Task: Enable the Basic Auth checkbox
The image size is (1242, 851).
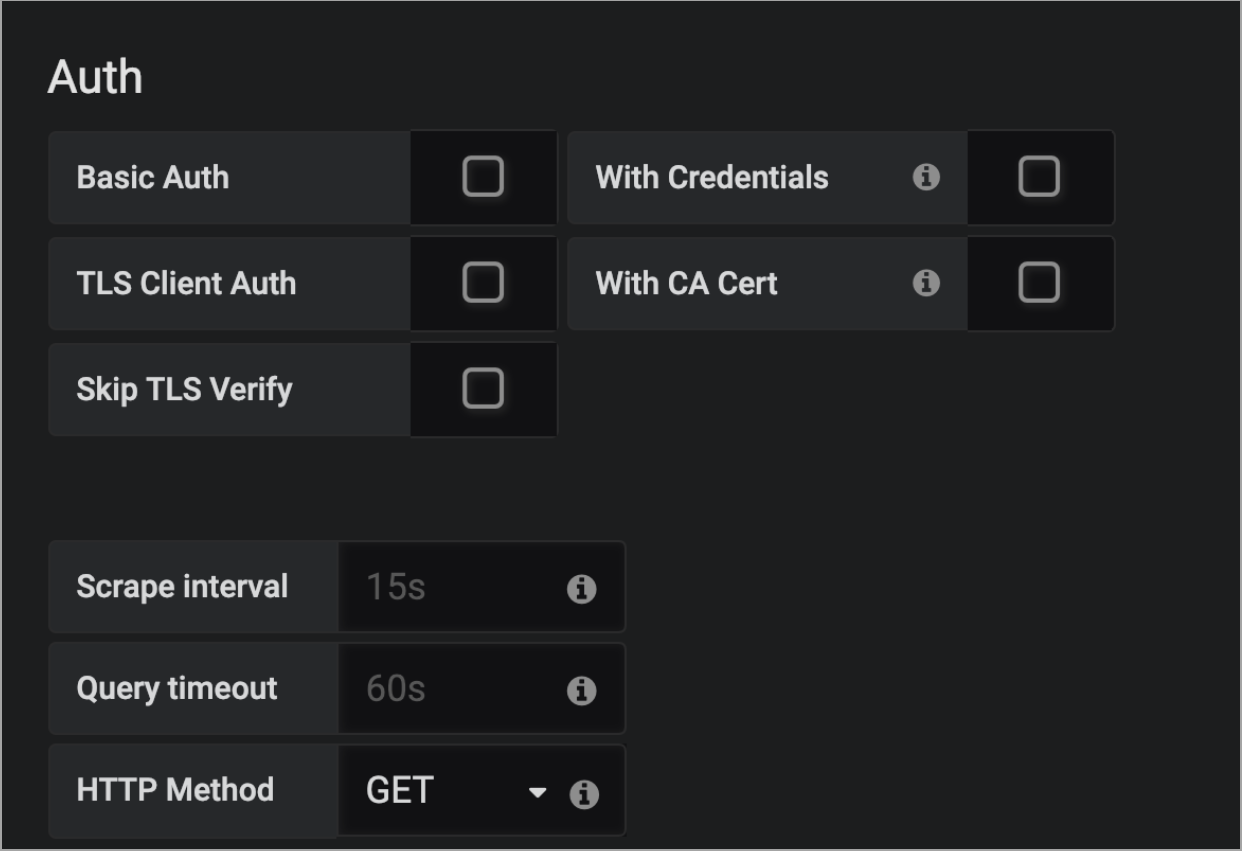Action: click(x=483, y=177)
